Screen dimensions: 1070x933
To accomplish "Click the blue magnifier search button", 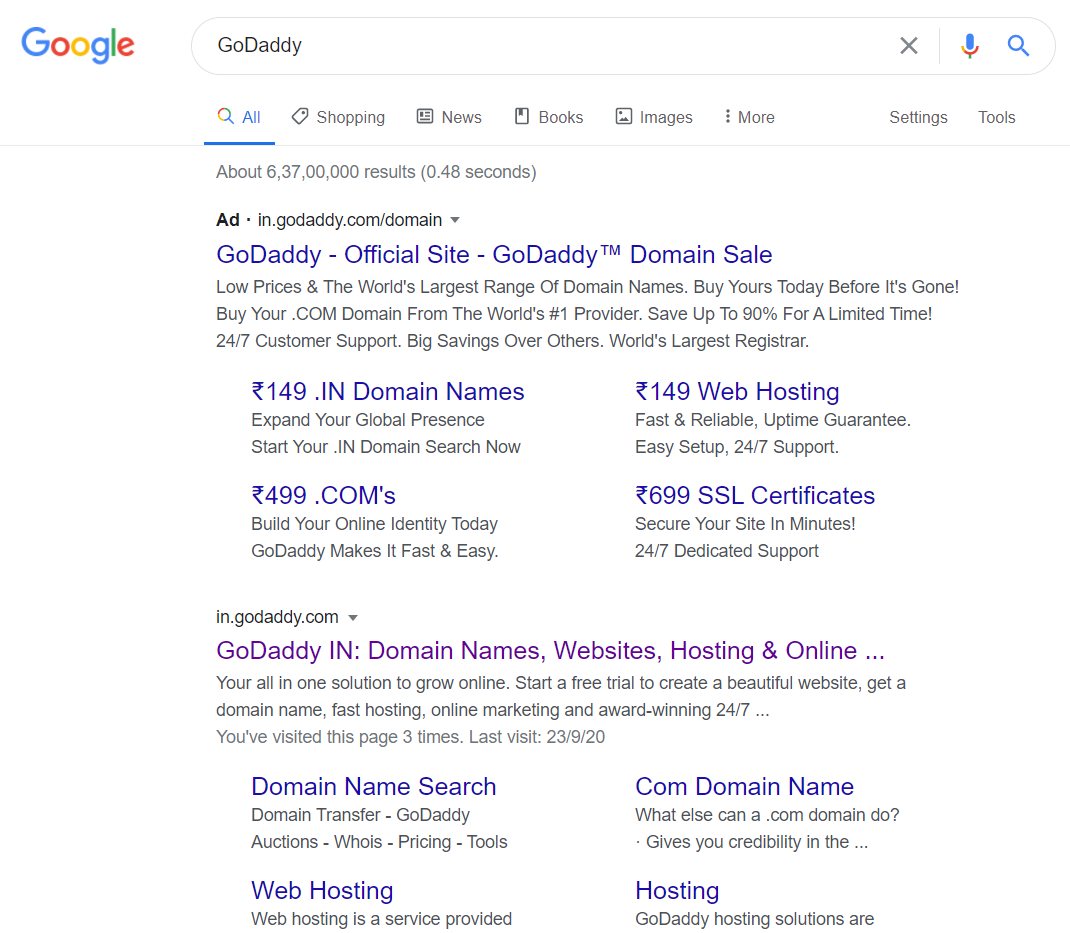I will point(1018,46).
